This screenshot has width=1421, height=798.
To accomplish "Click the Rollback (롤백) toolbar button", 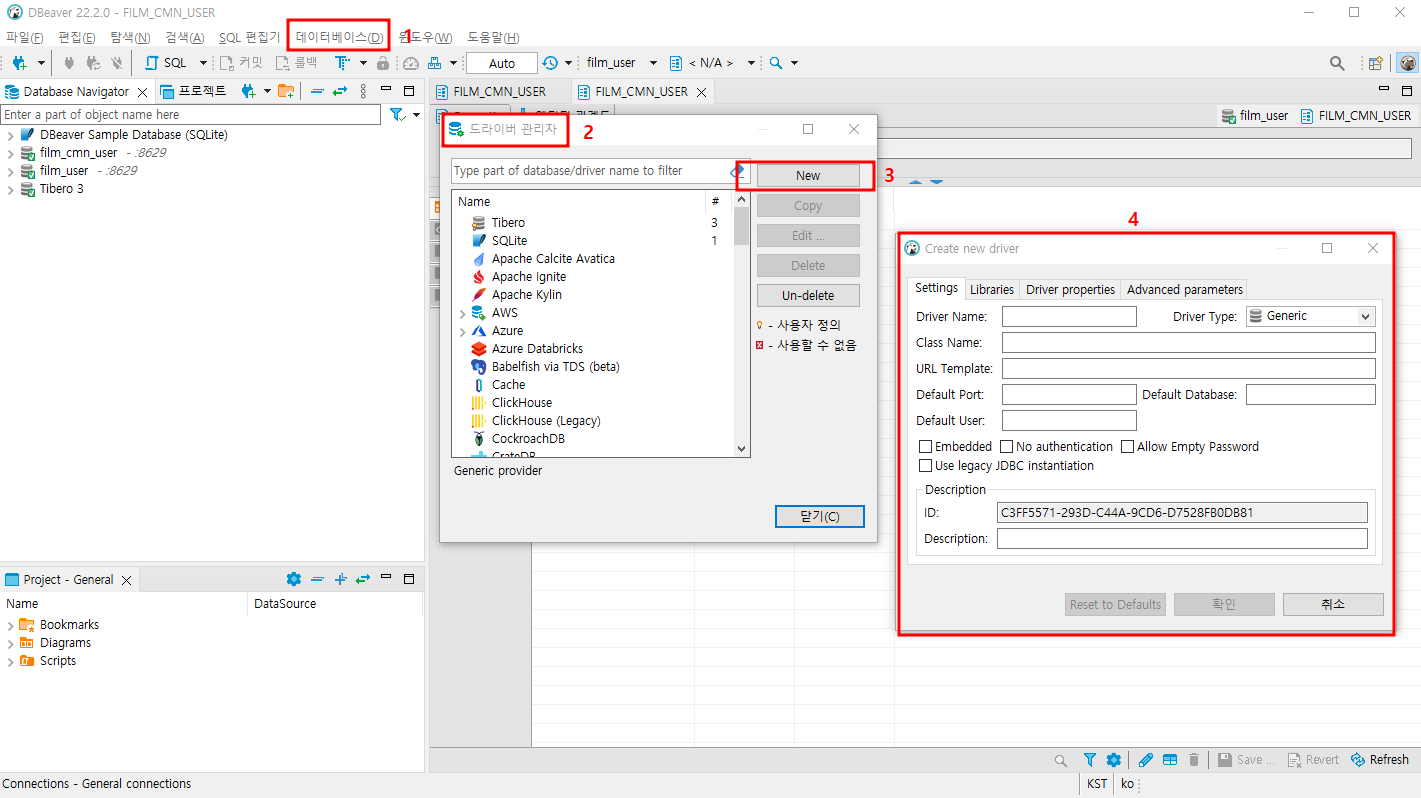I will coord(297,63).
